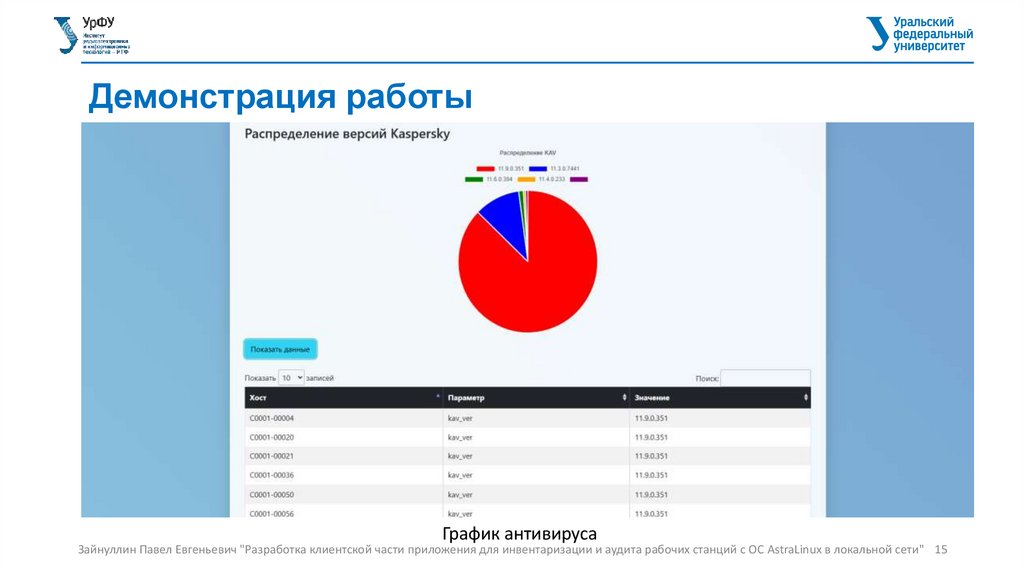The width and height of the screenshot is (1024, 574).
Task: Click the УрФУ institute logo at top left
Action: click(91, 35)
